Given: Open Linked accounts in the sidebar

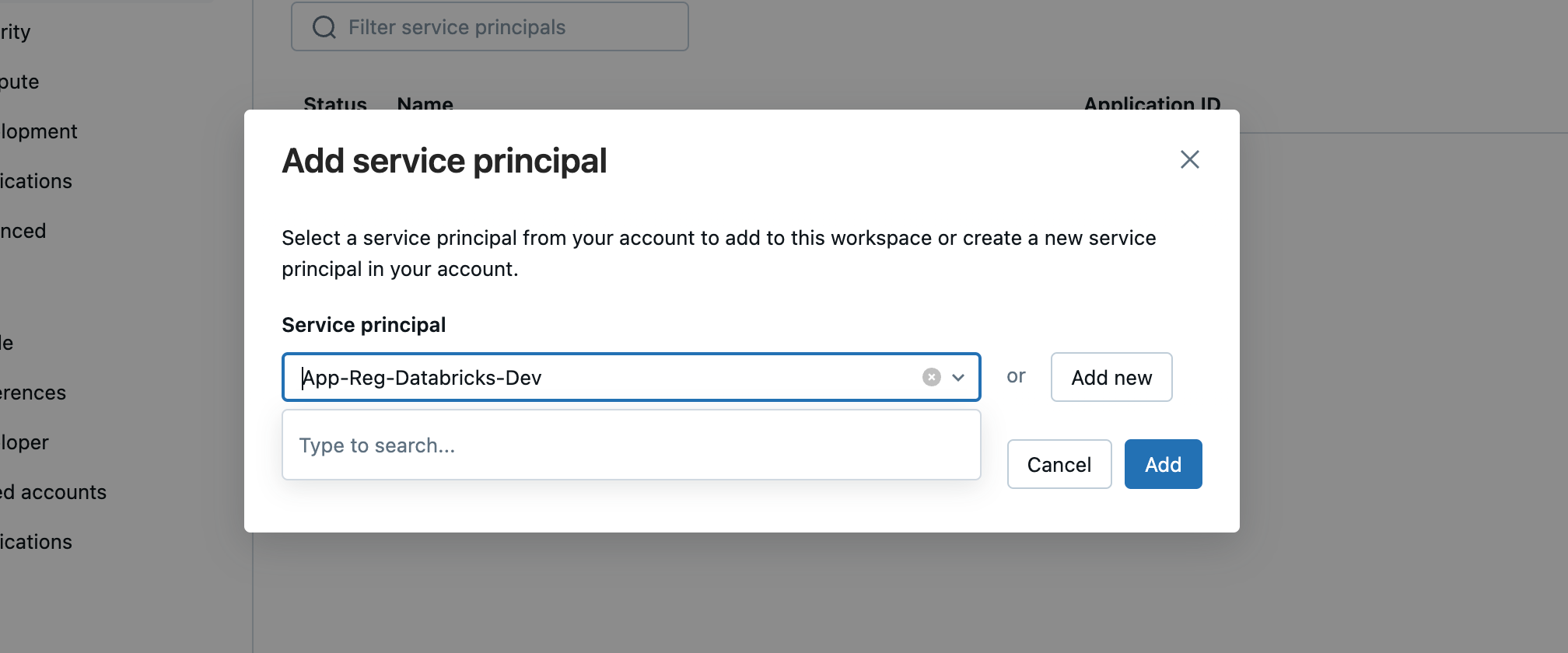Looking at the screenshot, I should pyautogui.click(x=53, y=492).
